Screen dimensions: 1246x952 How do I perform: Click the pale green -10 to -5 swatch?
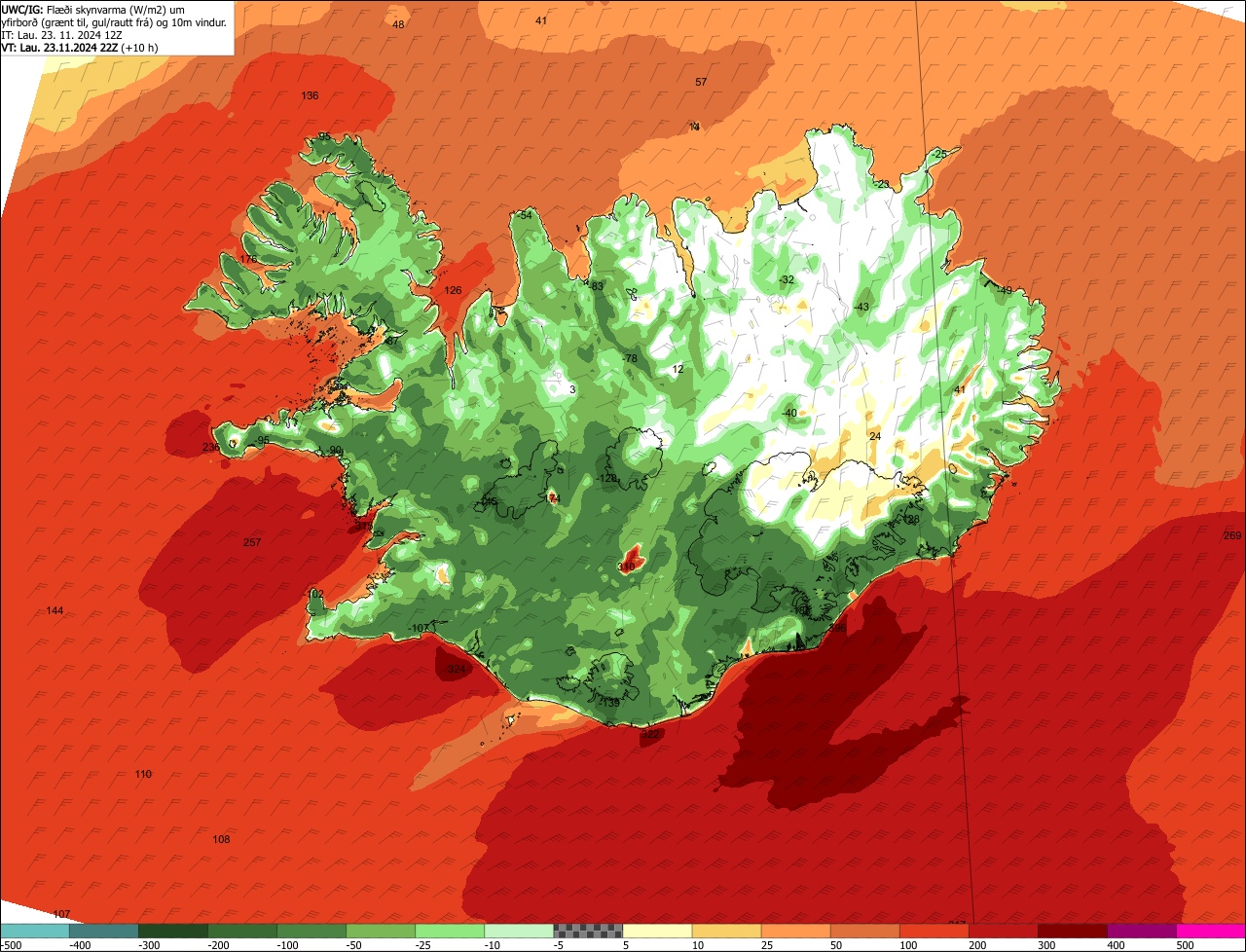click(x=518, y=931)
